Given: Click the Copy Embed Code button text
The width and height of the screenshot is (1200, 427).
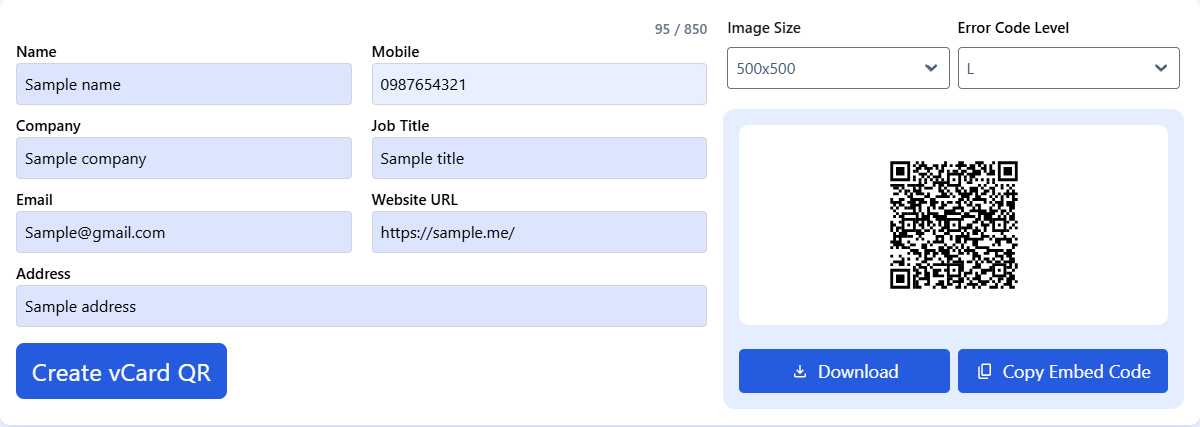Looking at the screenshot, I should (x=1076, y=372).
